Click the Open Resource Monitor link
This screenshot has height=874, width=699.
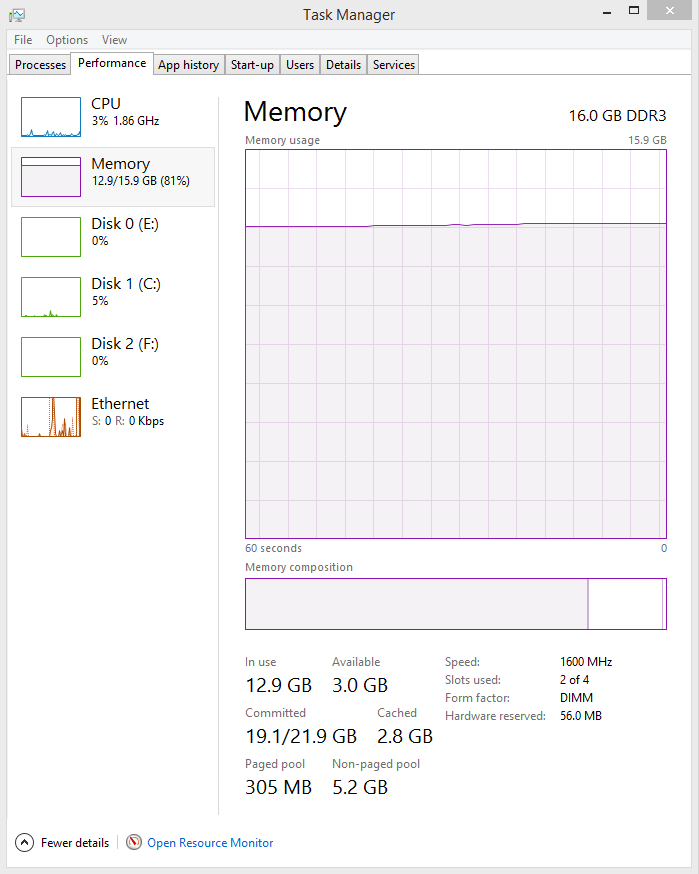tap(210, 843)
